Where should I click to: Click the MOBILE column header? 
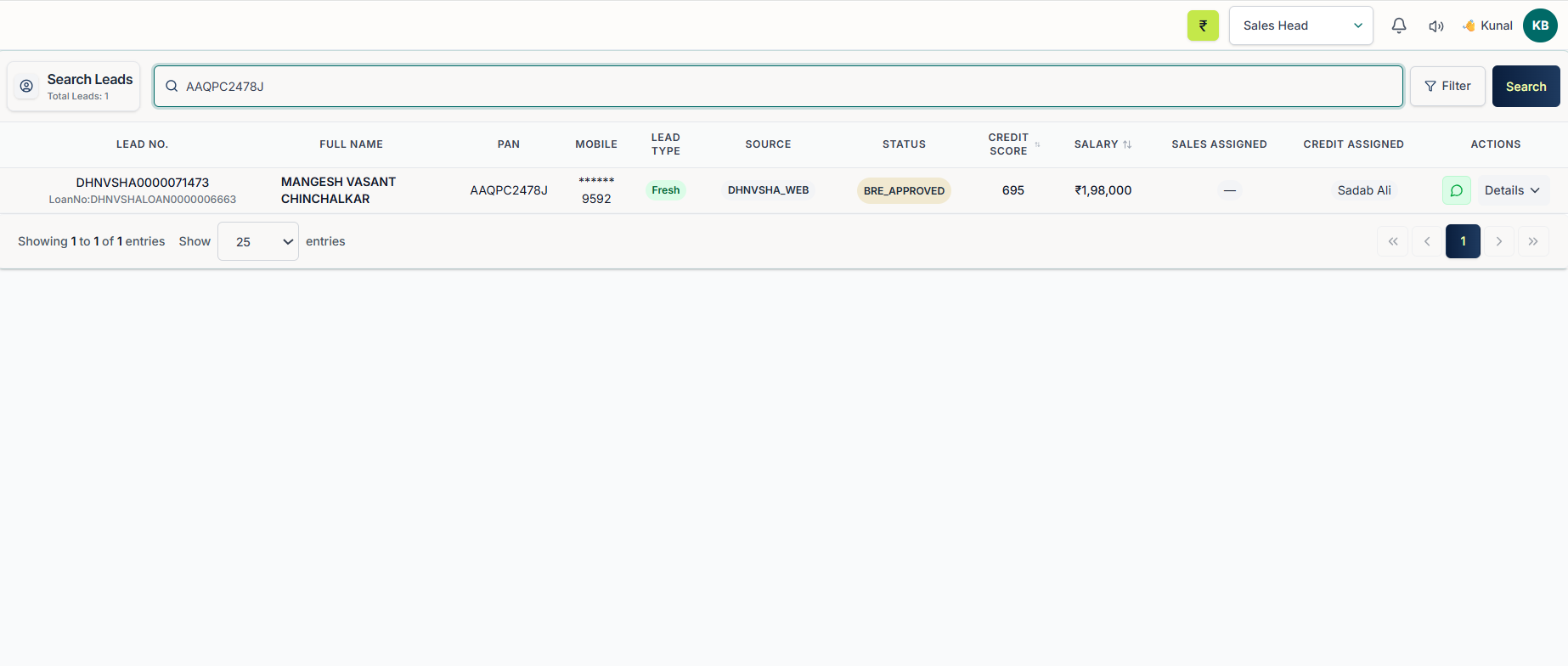[596, 144]
